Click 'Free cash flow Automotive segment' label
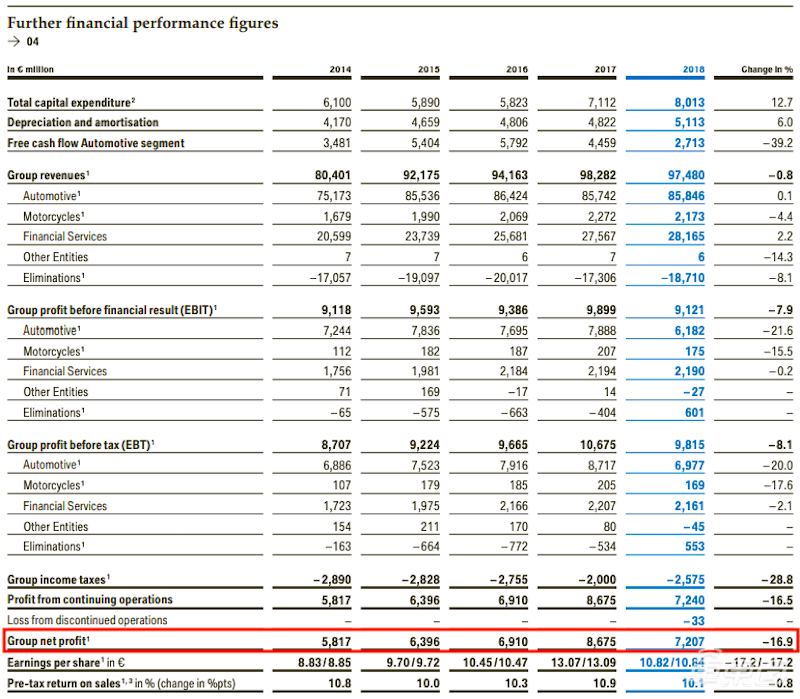This screenshot has width=800, height=699. pos(96,143)
